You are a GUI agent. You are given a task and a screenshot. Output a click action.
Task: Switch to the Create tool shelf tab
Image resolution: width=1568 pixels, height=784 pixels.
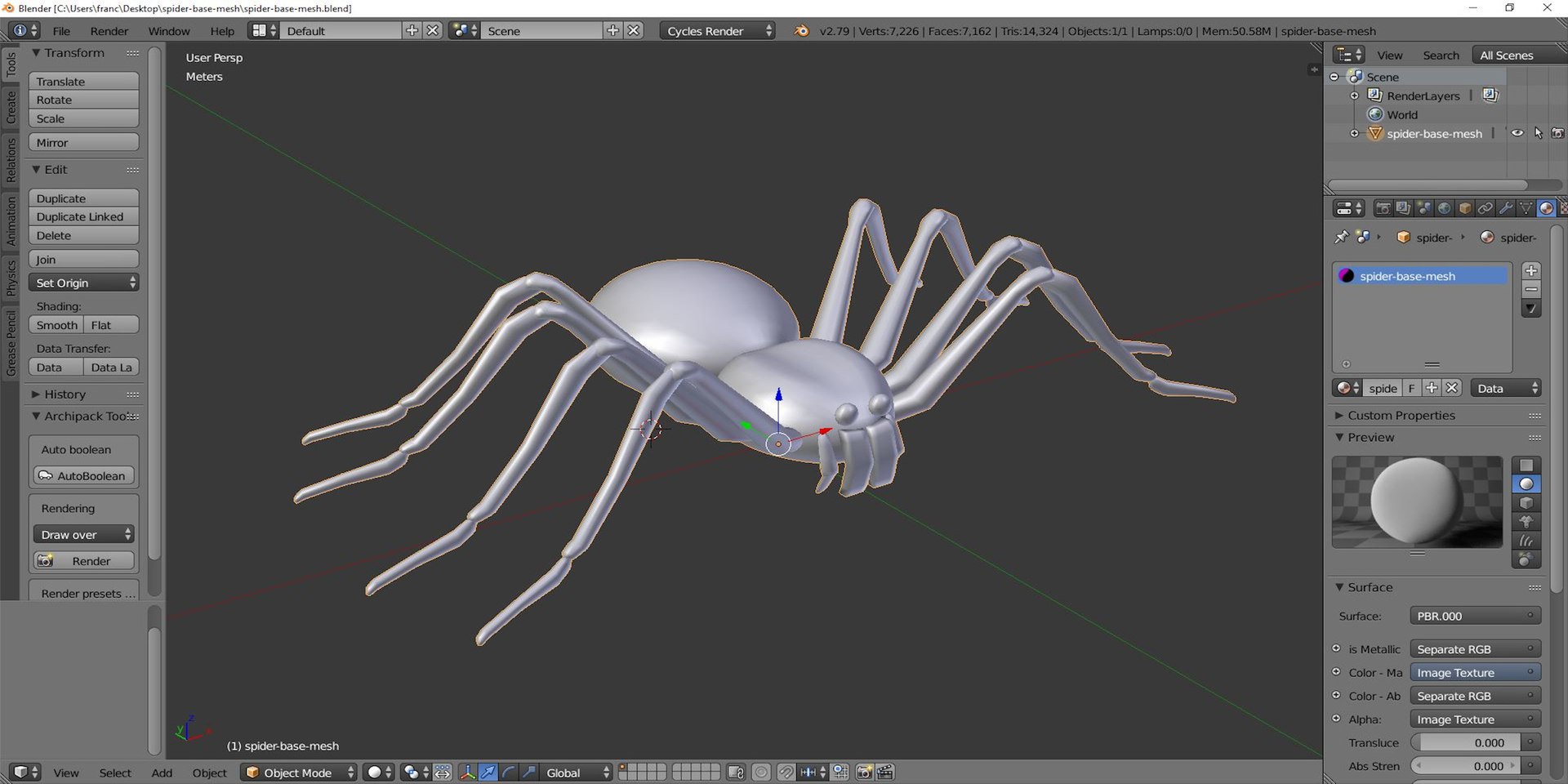(x=11, y=107)
